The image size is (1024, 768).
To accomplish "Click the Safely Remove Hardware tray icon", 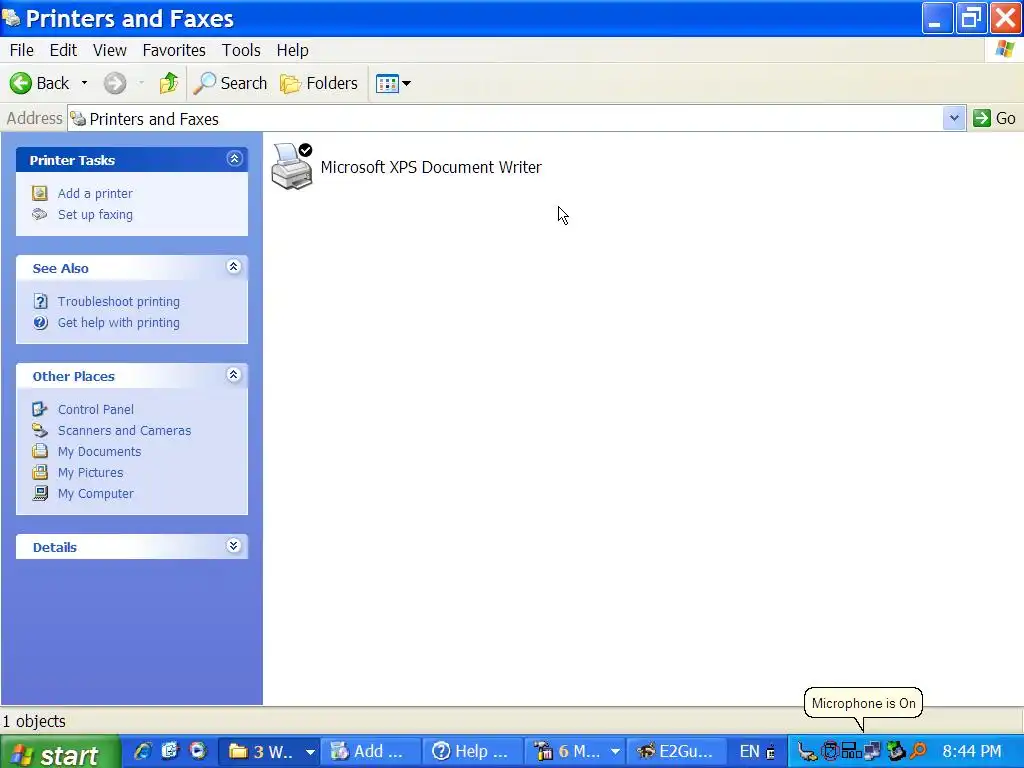I will pos(895,752).
